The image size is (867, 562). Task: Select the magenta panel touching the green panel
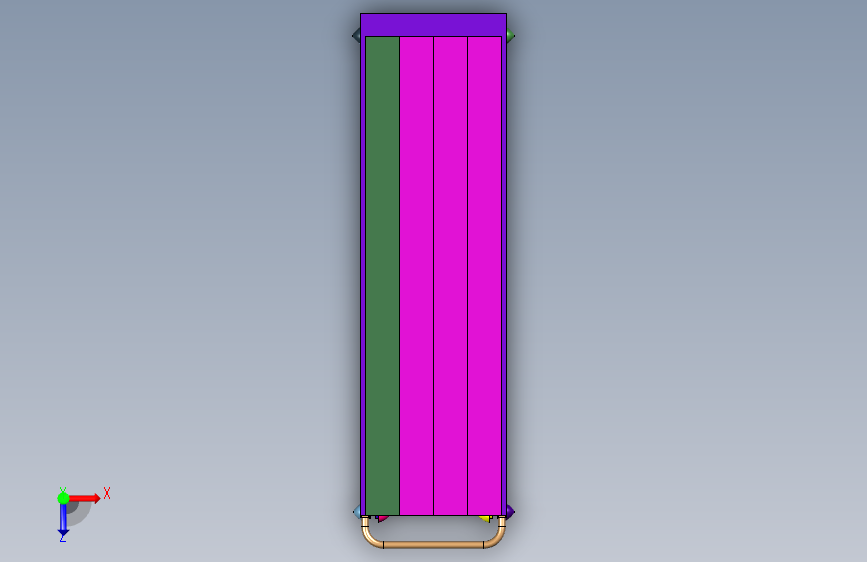point(416,275)
